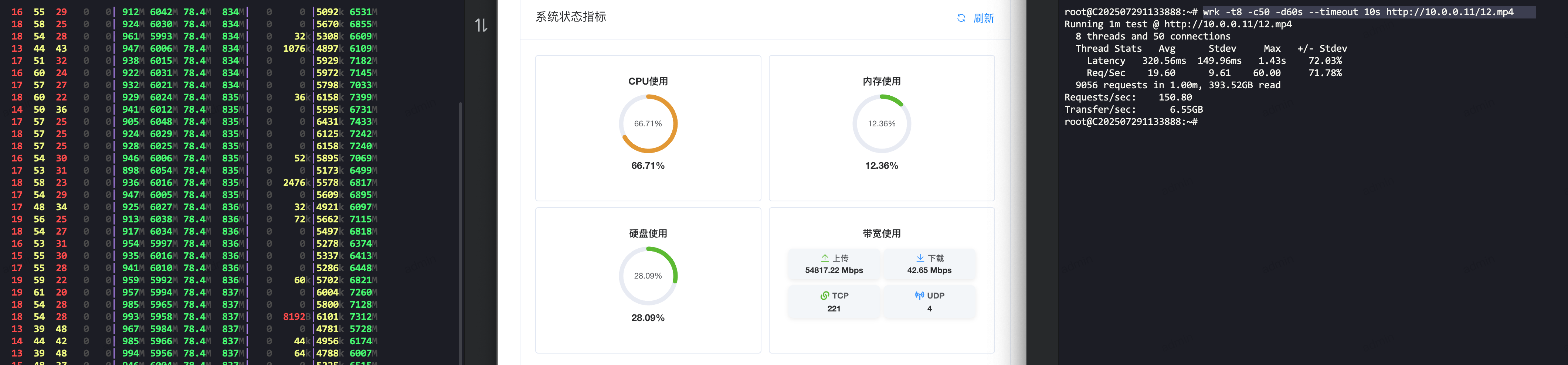Viewport: 1568px width, 365px height.
Task: Click the green 硬盘使用 disk ring gauge
Action: pyautogui.click(x=648, y=276)
